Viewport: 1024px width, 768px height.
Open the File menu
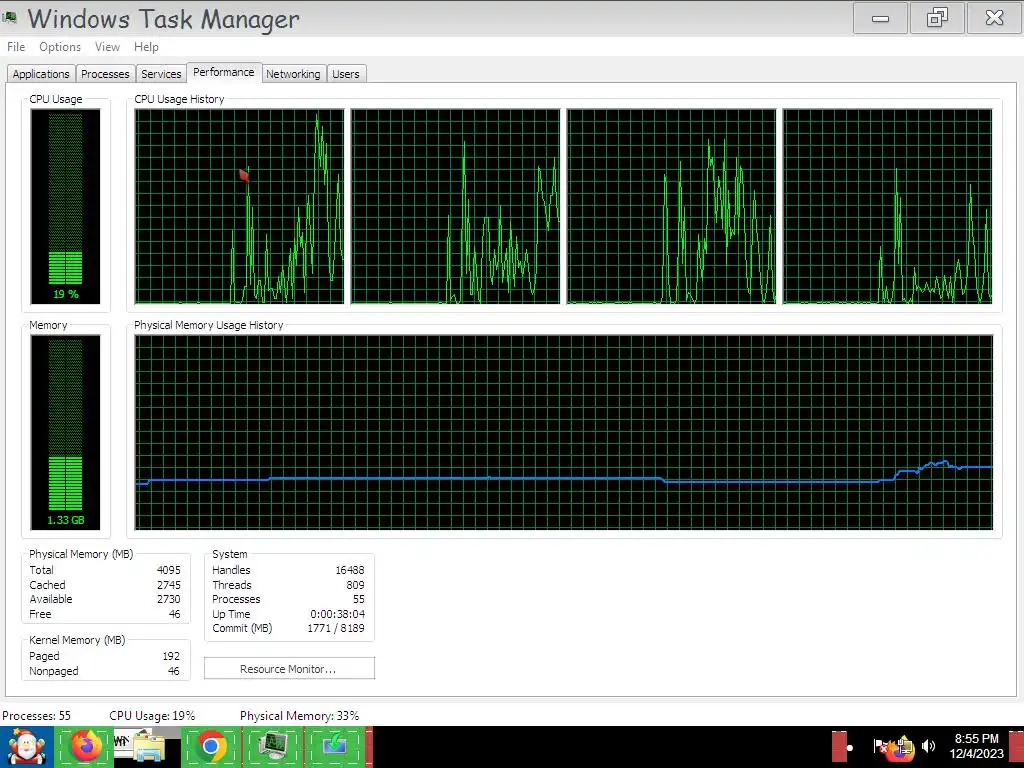pyautogui.click(x=16, y=47)
